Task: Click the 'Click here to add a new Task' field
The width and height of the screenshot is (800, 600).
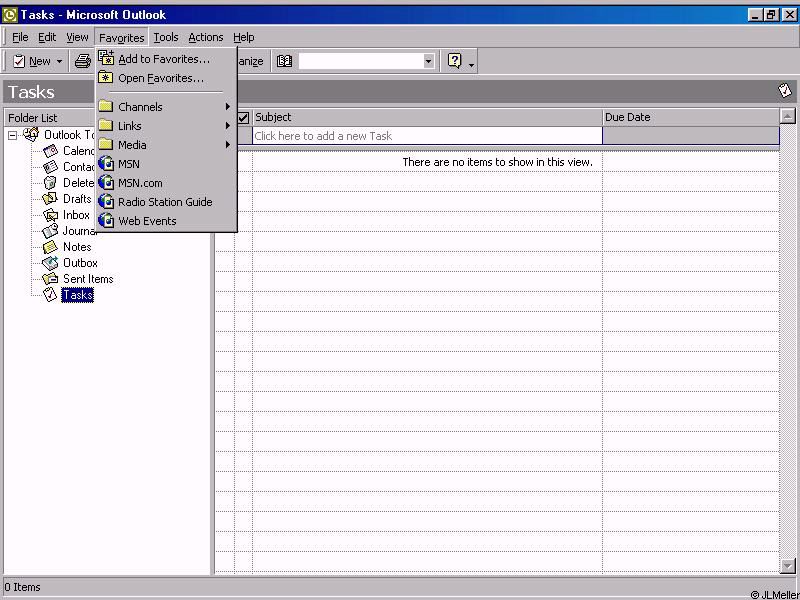Action: (x=427, y=136)
